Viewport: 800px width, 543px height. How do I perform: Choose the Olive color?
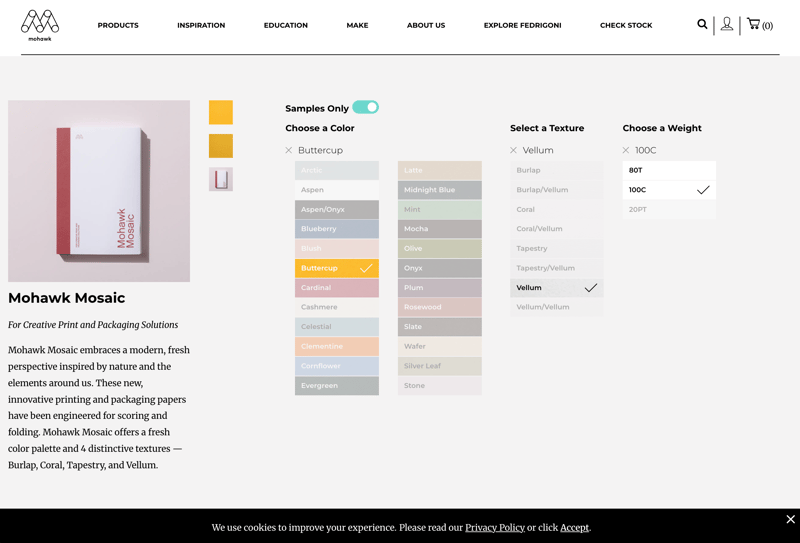point(440,249)
